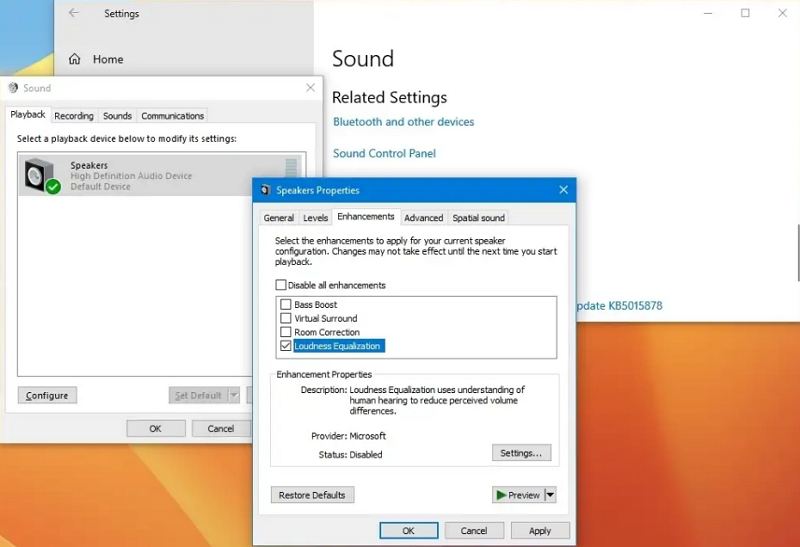Open Bluetooth and other devices link

click(x=404, y=122)
